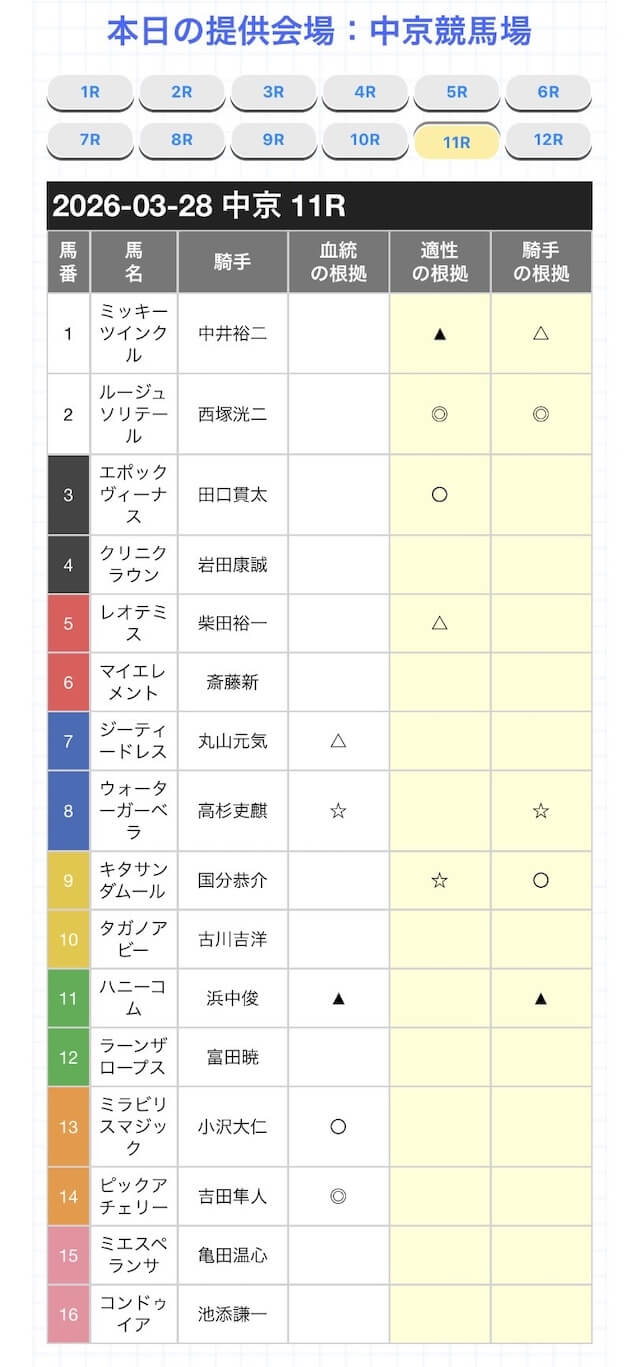Open the 5R race tab
The image size is (640, 1367).
(x=457, y=93)
